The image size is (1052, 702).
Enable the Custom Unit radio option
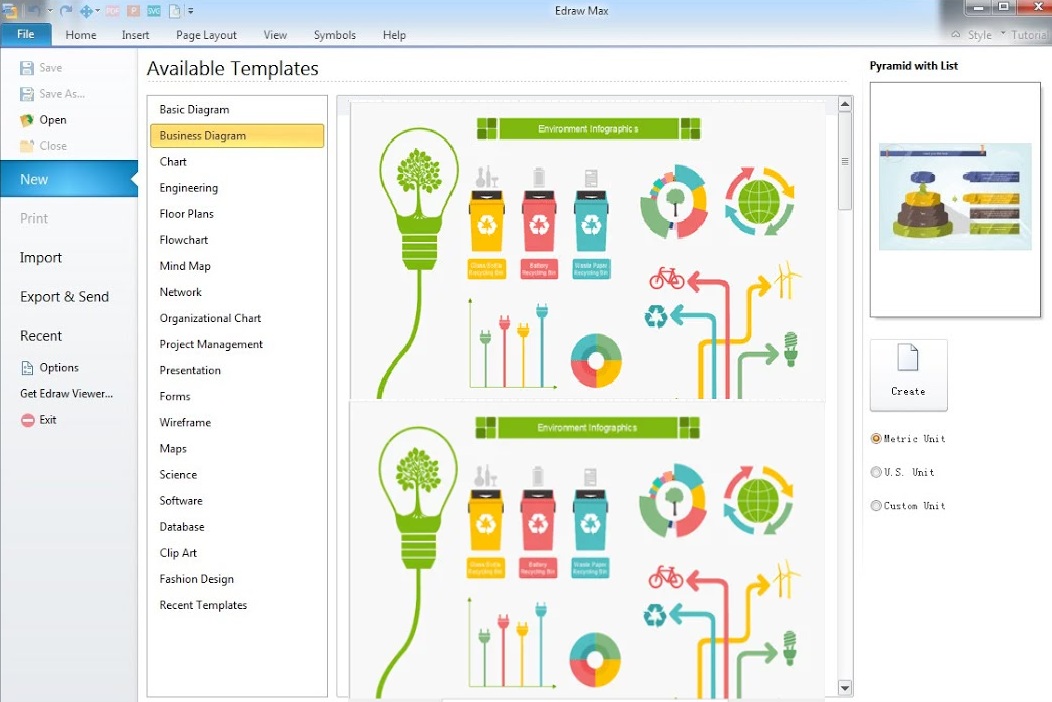coord(876,506)
